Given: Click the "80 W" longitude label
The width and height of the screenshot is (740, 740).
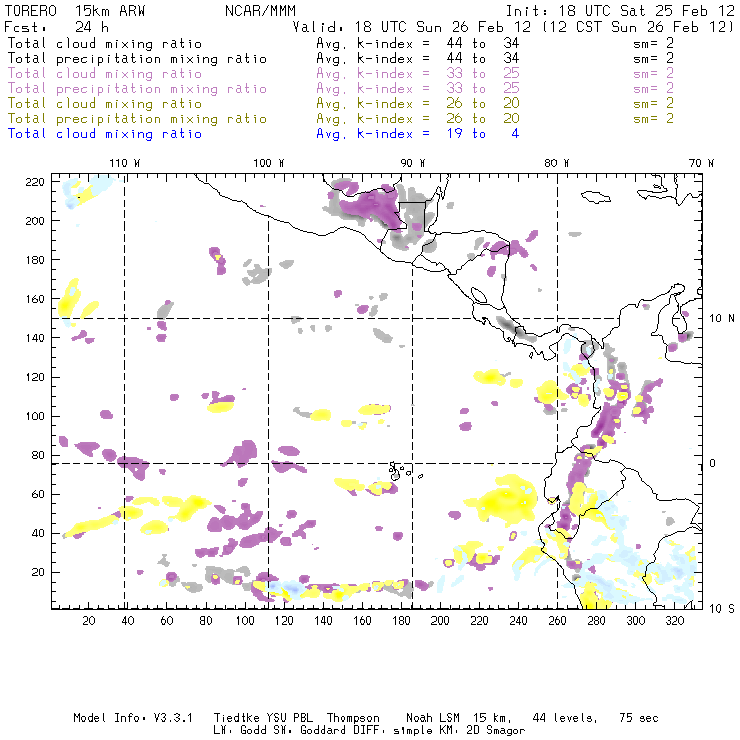Looking at the screenshot, I should click(x=557, y=163).
